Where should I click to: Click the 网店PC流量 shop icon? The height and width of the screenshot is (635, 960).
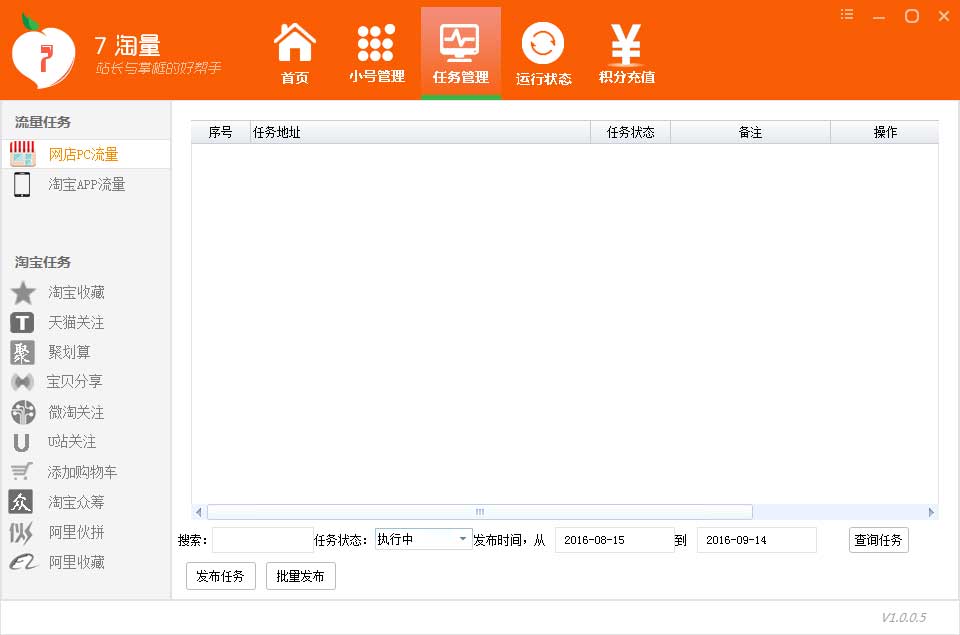pos(23,154)
